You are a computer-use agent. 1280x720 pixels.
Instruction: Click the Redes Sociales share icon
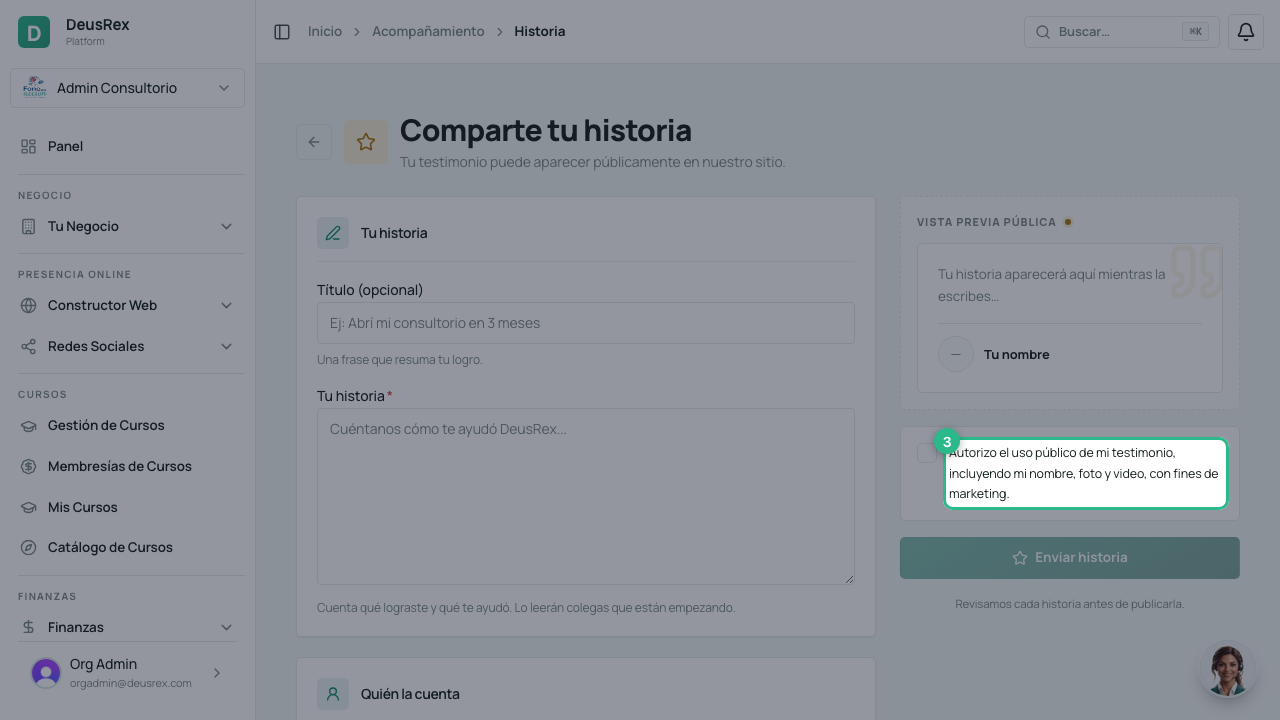[28, 346]
